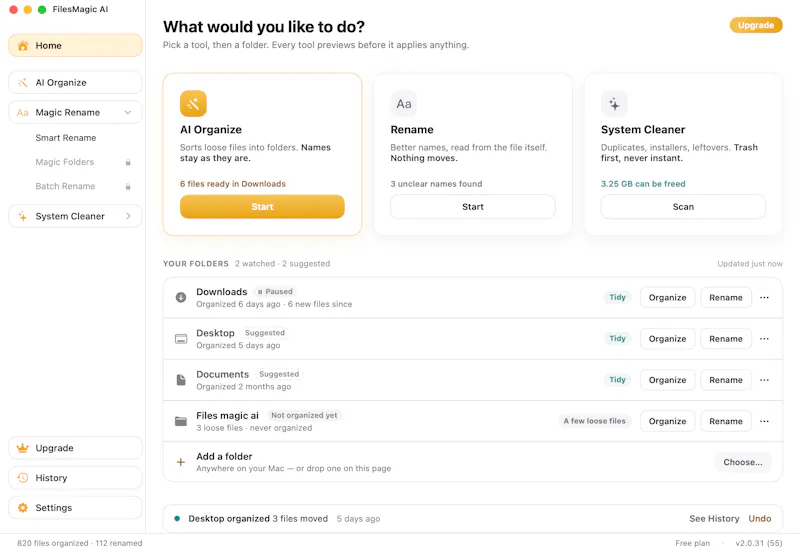Click Rename for Files magic ai folder
This screenshot has height=553, width=800.
tap(726, 421)
